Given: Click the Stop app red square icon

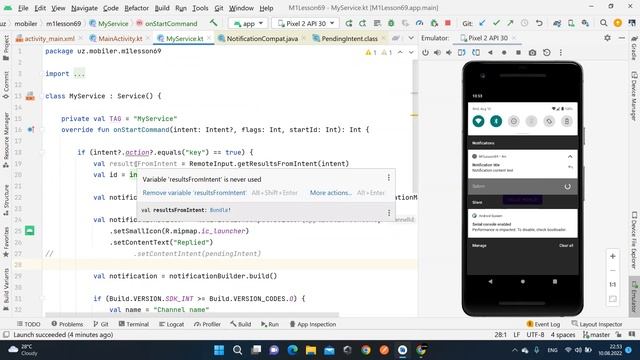Looking at the screenshot, I should [448, 23].
